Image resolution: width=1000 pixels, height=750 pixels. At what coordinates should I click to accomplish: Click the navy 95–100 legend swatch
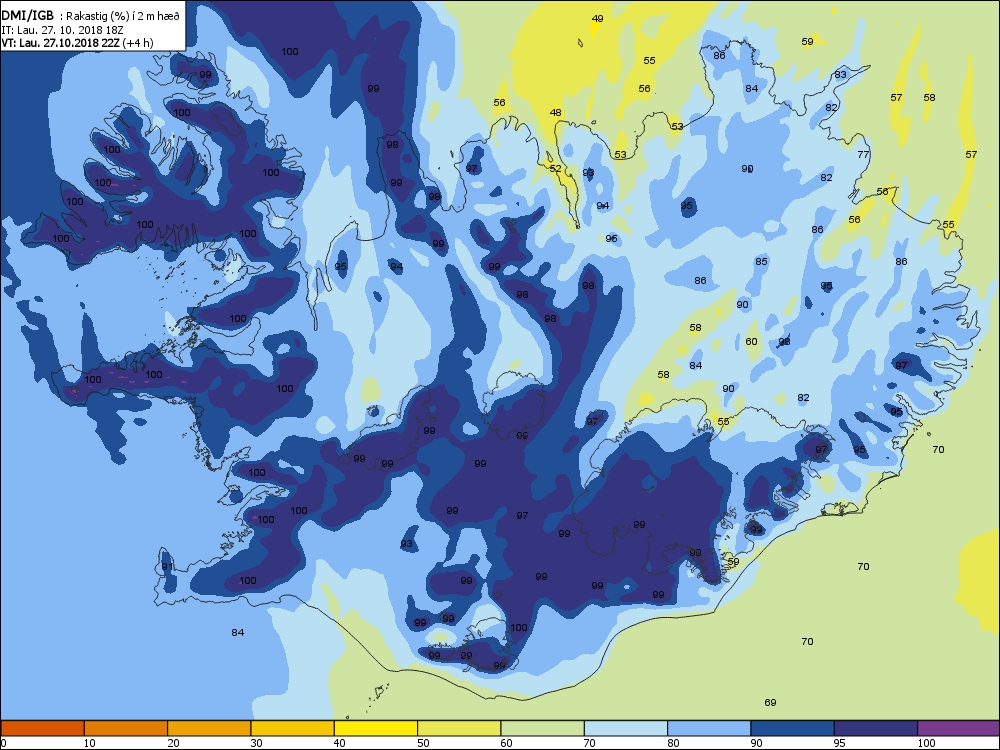(876, 728)
